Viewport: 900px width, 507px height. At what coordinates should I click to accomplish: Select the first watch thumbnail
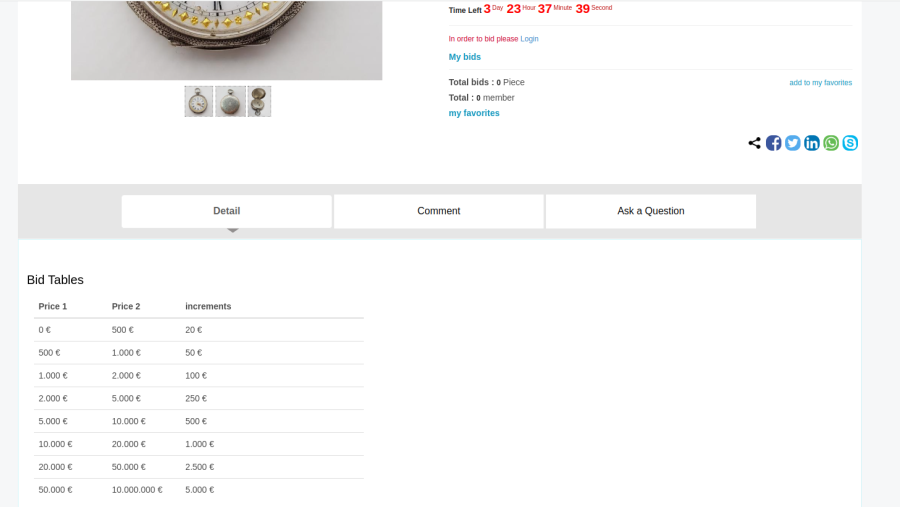pos(198,101)
